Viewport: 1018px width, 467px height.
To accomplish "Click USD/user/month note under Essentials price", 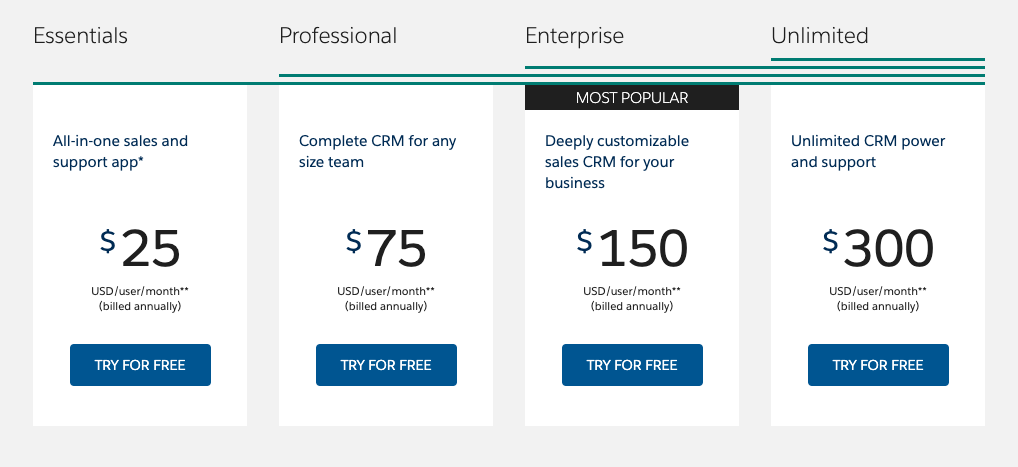I will tap(140, 291).
